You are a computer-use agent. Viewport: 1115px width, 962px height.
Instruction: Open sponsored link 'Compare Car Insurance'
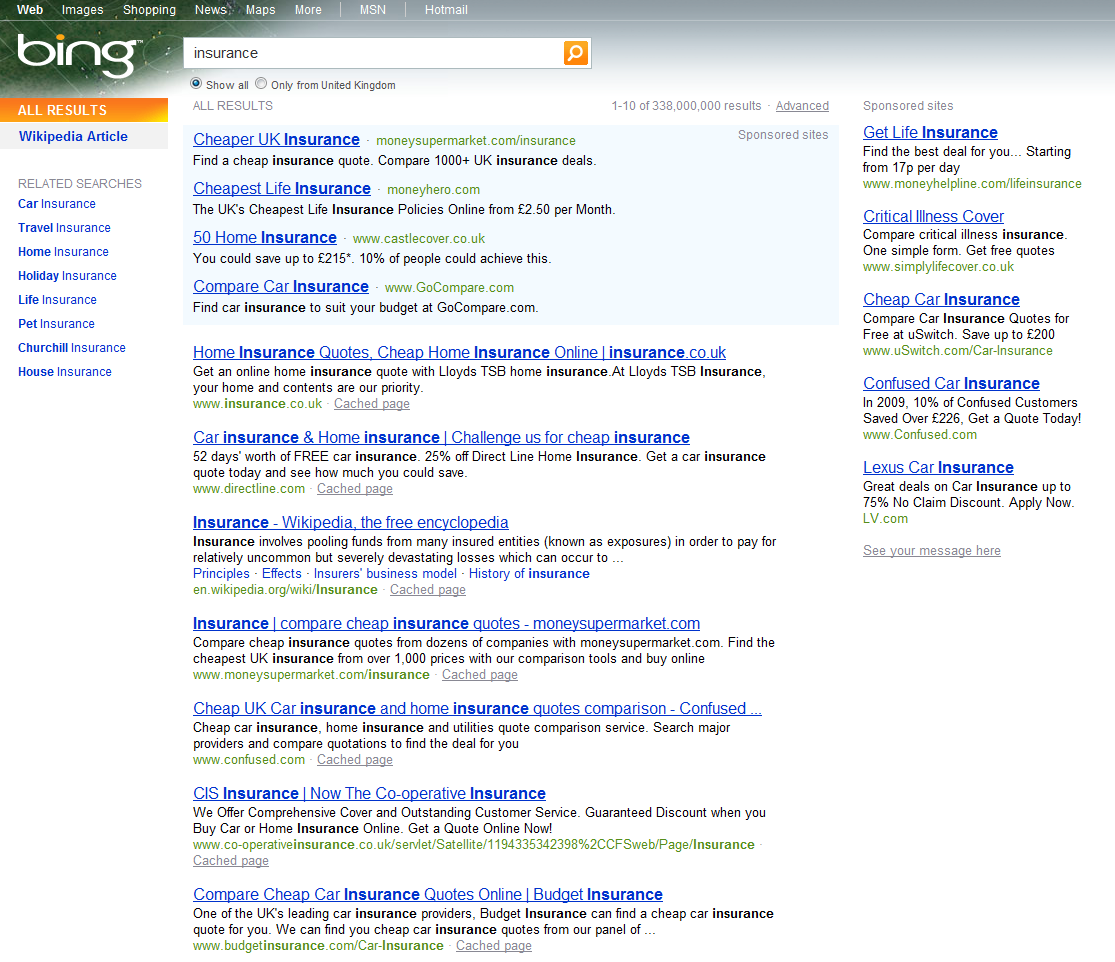pos(281,287)
